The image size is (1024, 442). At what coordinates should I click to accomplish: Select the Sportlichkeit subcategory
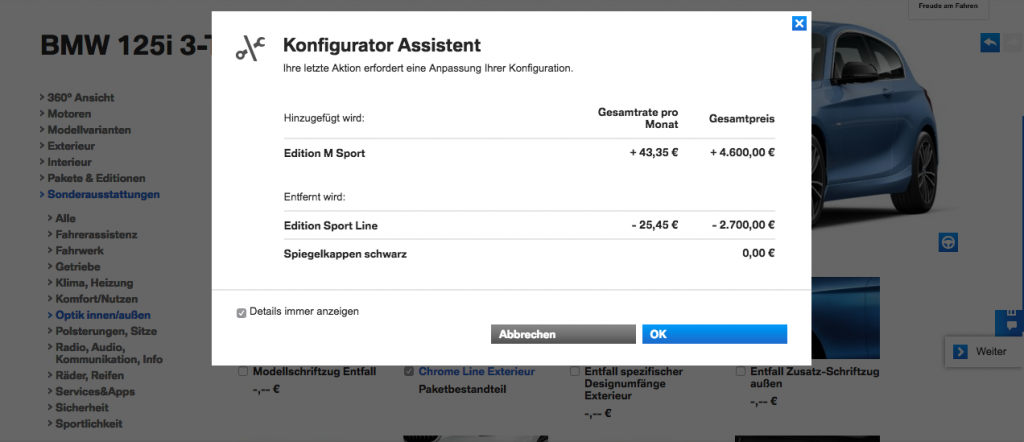89,424
